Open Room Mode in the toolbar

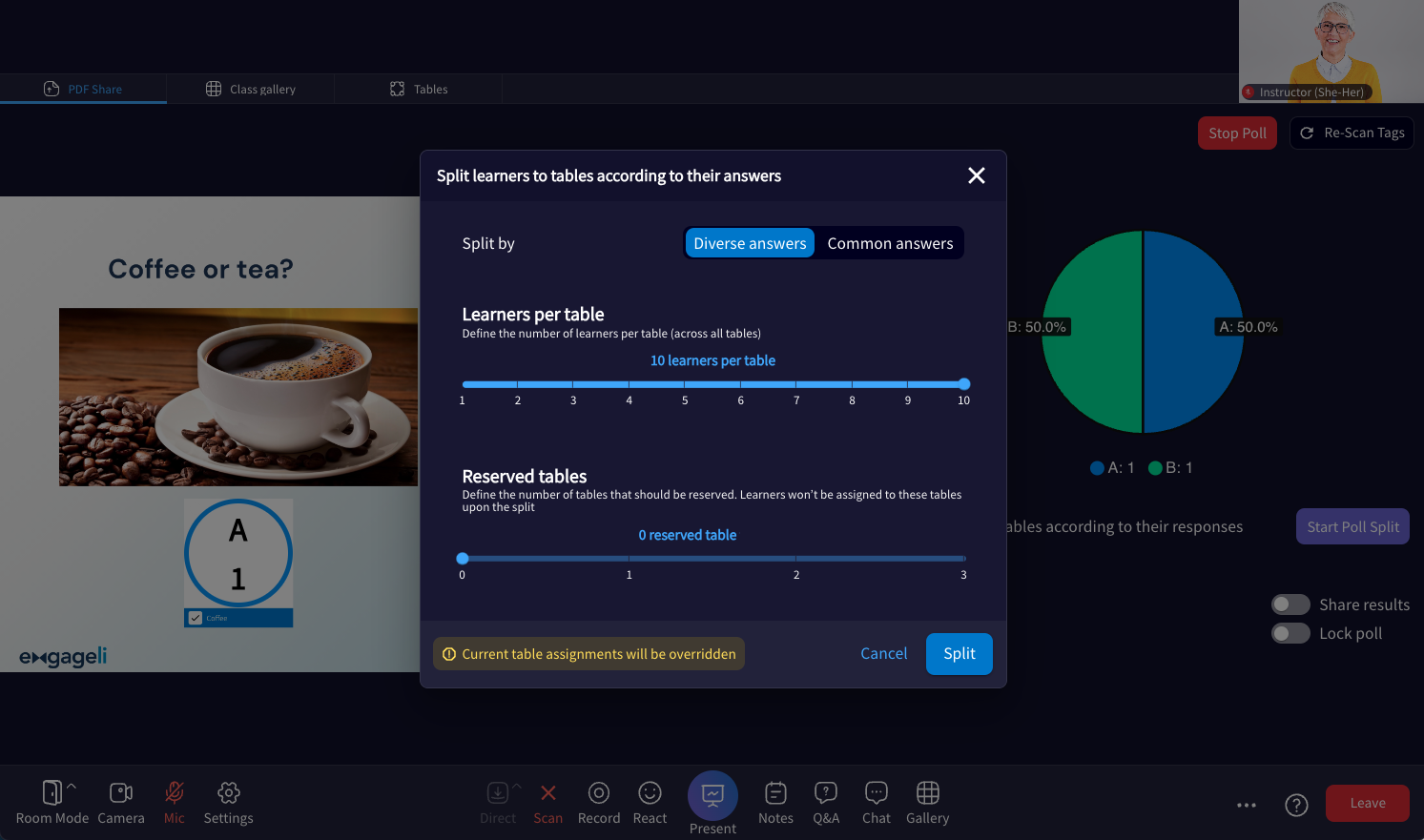[52, 793]
